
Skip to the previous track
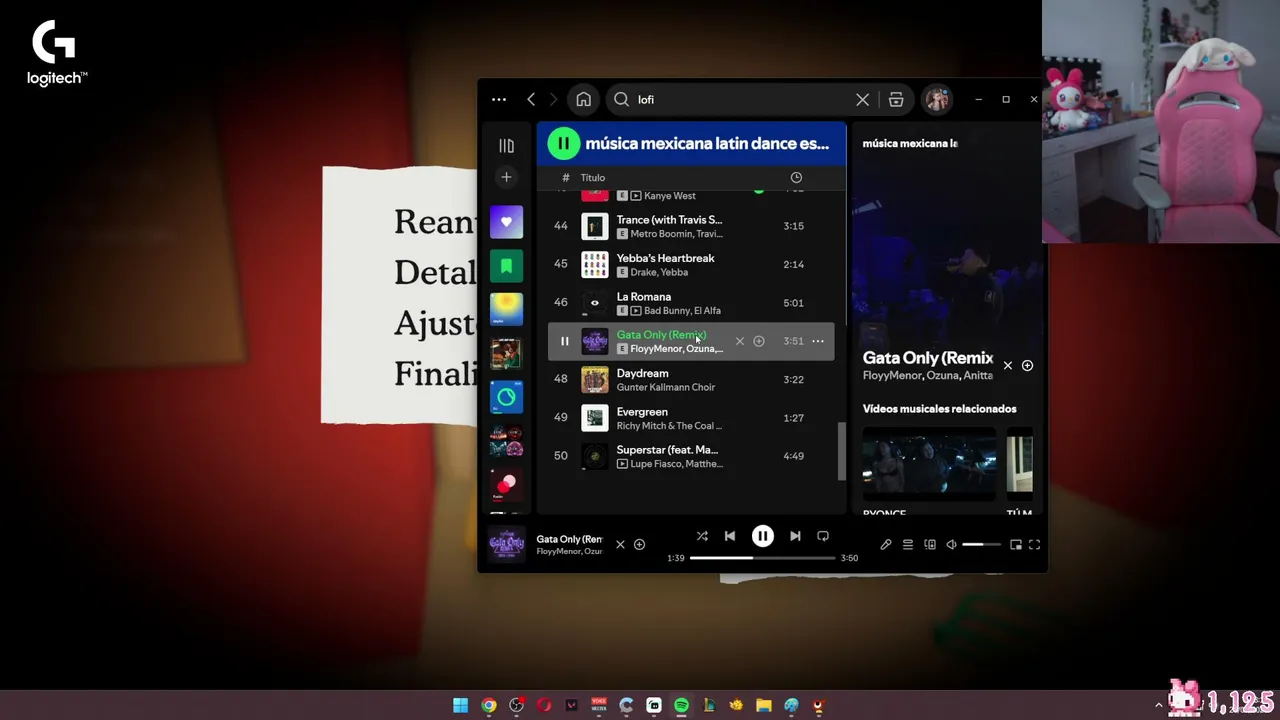point(730,537)
